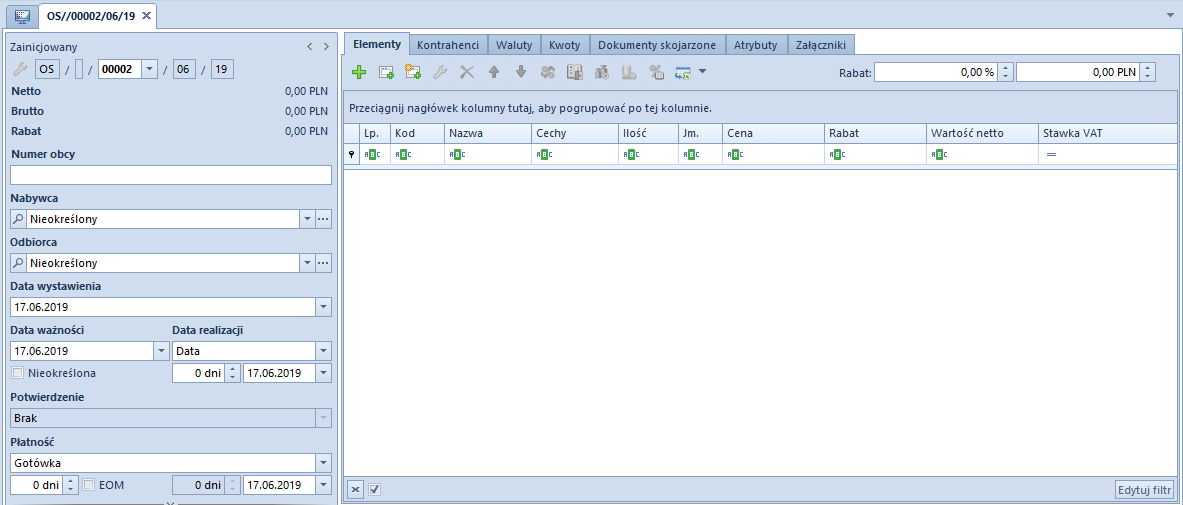Open the Data realizacji date picker dropdown

(x=323, y=373)
